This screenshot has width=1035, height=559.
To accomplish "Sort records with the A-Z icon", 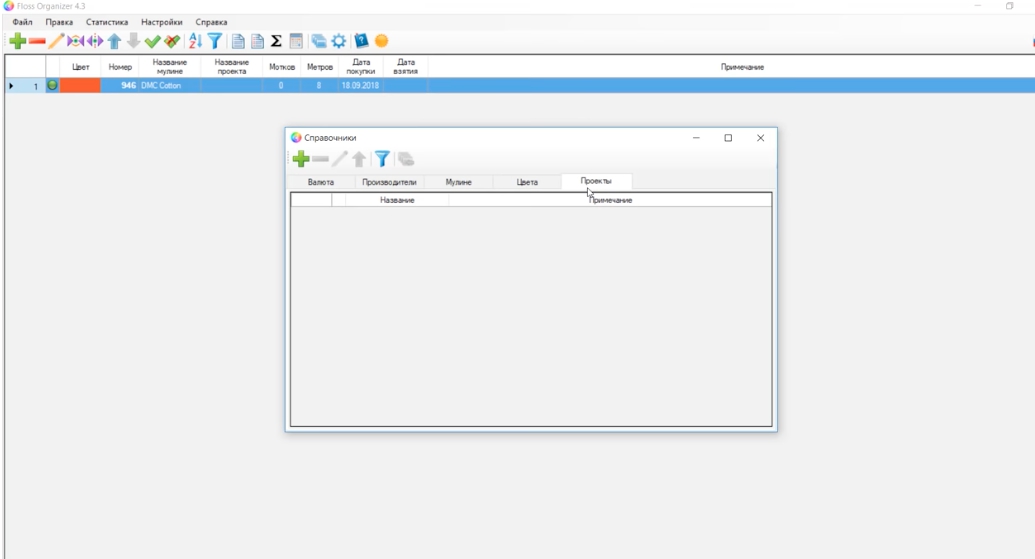I will pyautogui.click(x=195, y=41).
